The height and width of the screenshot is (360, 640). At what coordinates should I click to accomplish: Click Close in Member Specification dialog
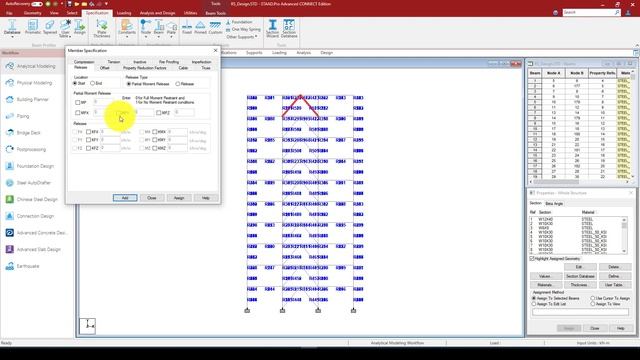coord(152,198)
